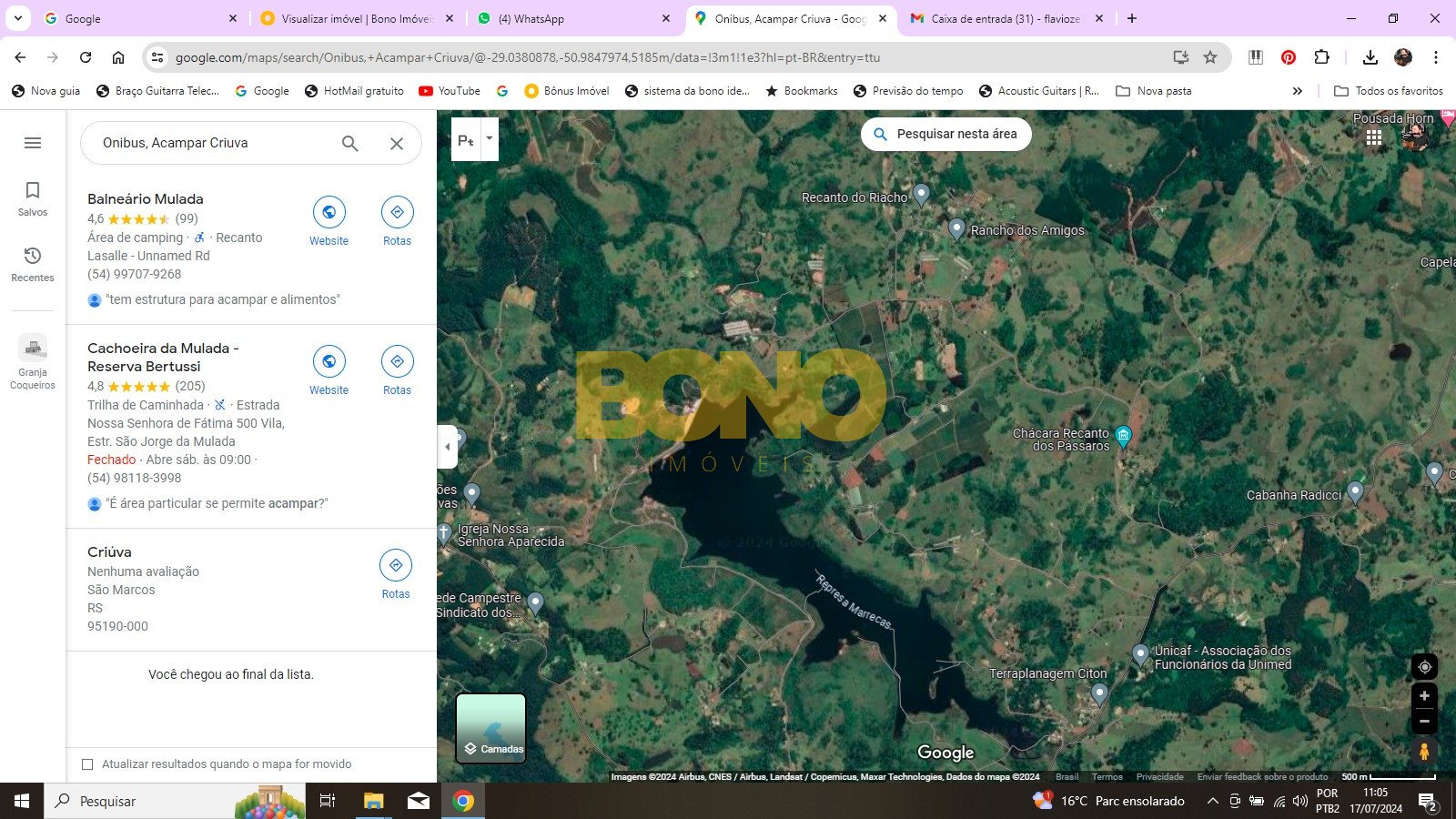This screenshot has width=1456, height=819.
Task: Click Rancho dos Amigos map pin
Action: (956, 228)
